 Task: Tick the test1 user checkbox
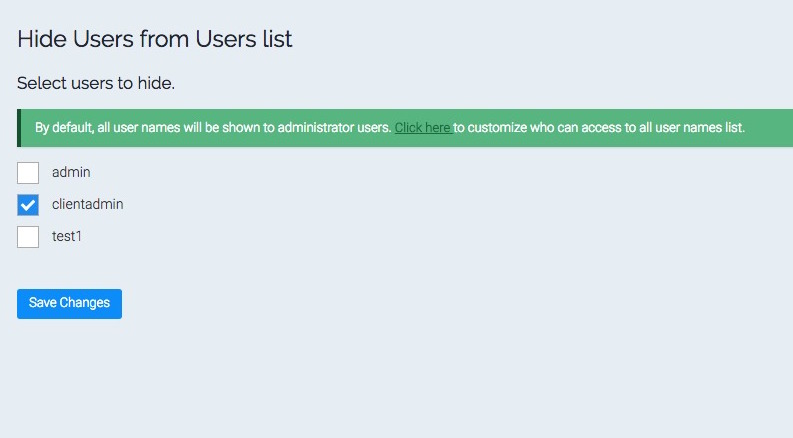click(28, 237)
